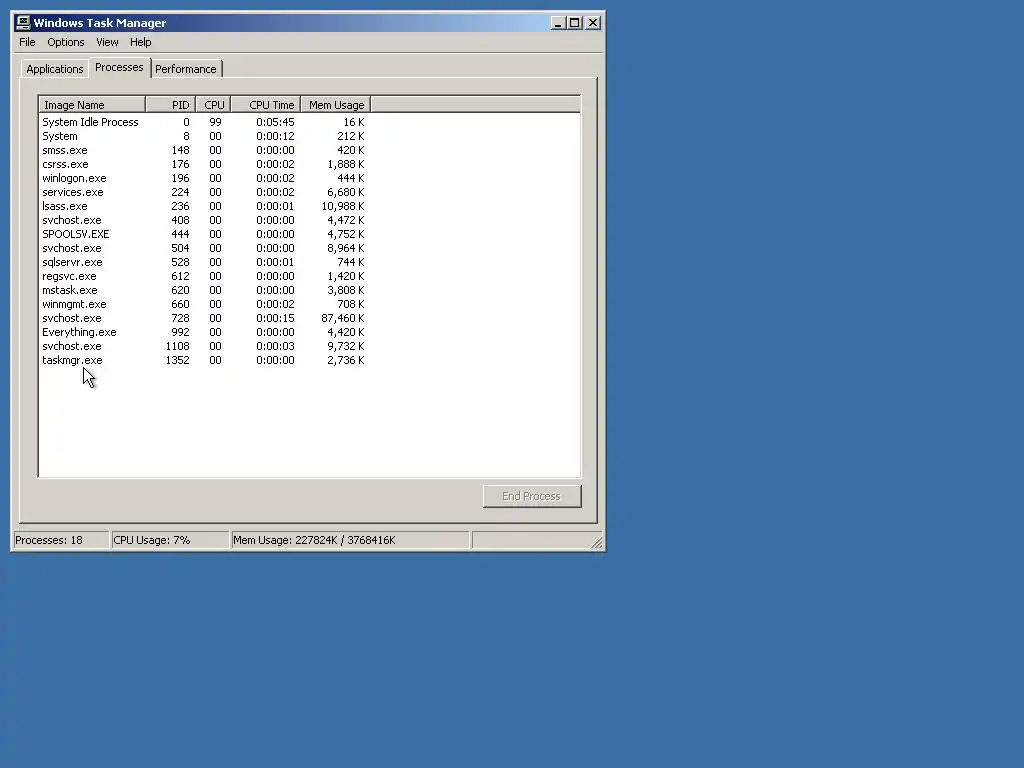The height and width of the screenshot is (768, 1024).
Task: Select lsass.exe process
Action: (x=203, y=206)
